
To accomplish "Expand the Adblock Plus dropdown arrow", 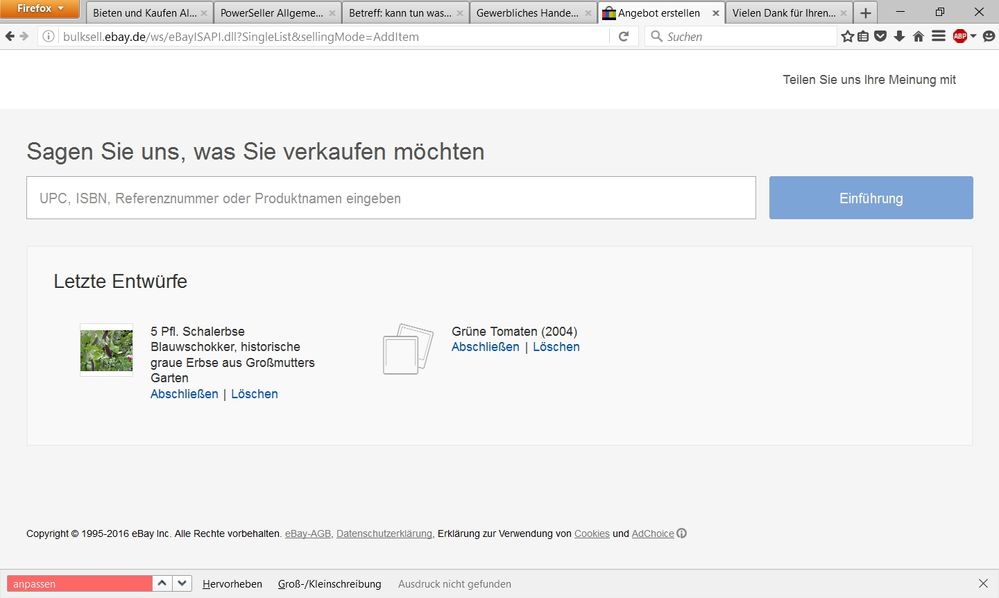I will (x=973, y=37).
